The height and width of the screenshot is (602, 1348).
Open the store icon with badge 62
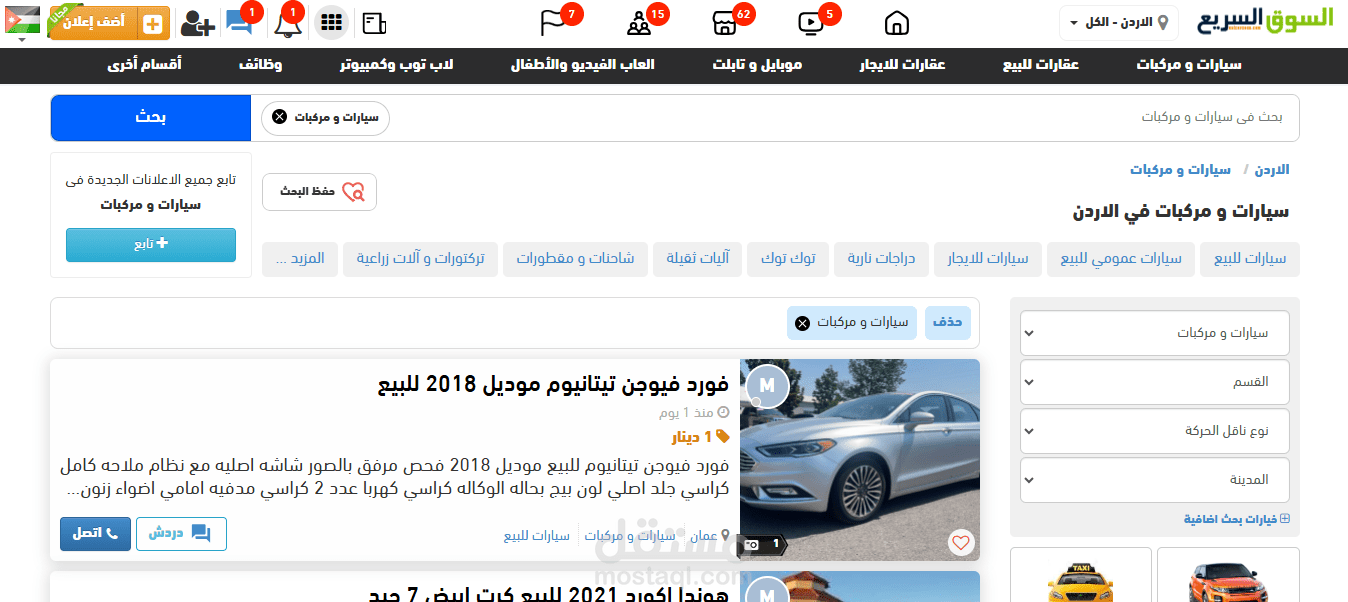(x=726, y=22)
